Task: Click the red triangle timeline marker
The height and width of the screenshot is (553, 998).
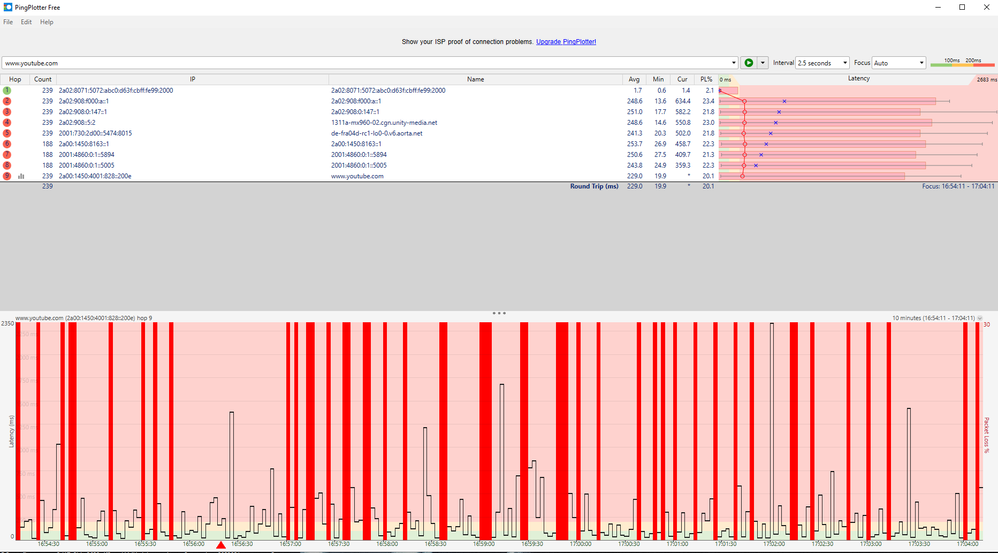Action: (x=220, y=545)
